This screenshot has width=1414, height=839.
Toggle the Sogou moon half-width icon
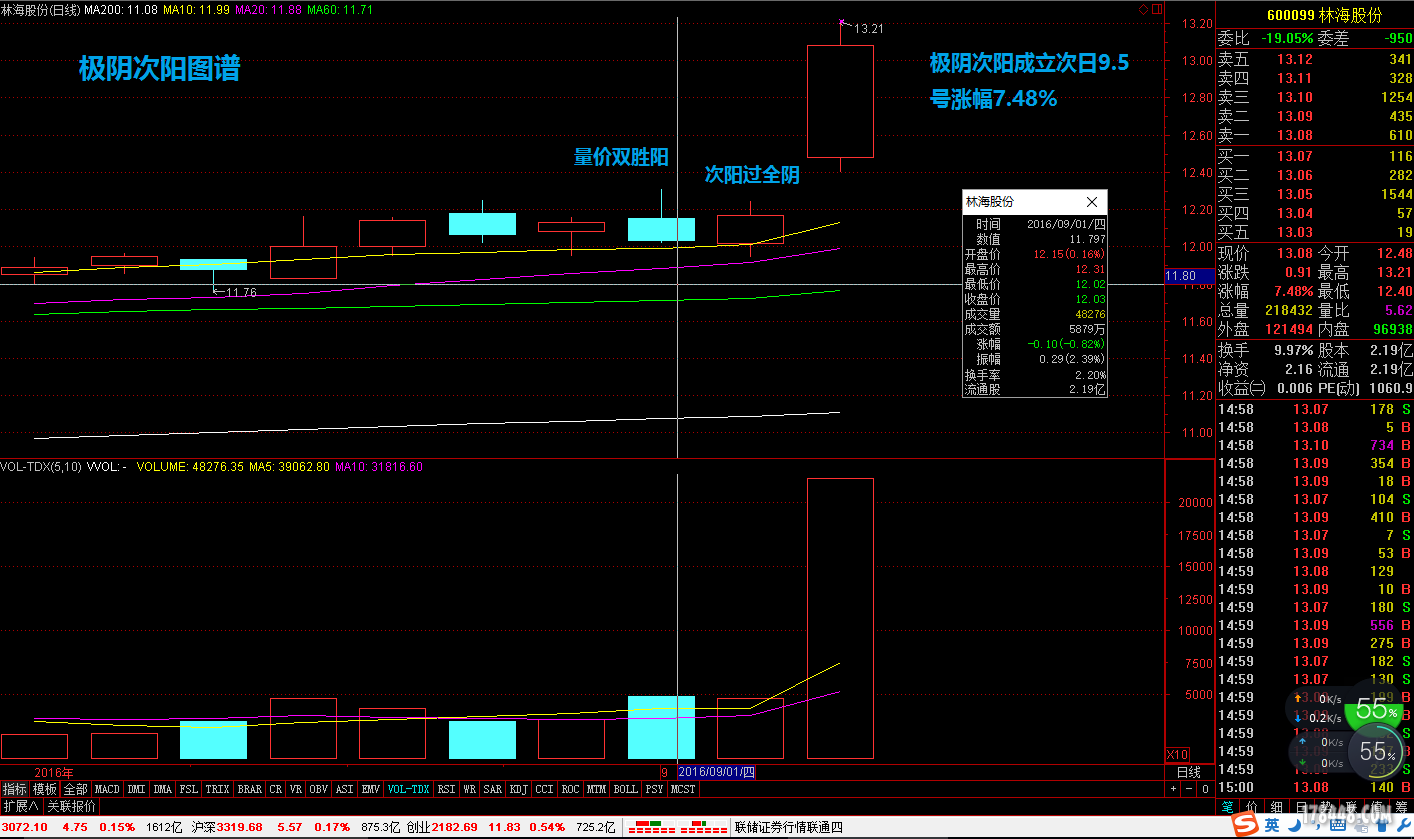click(x=1295, y=825)
